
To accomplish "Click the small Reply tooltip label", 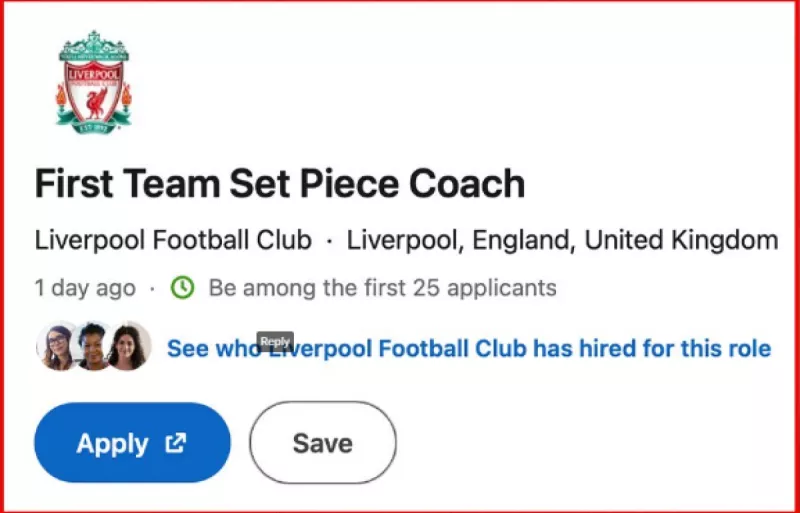I will pyautogui.click(x=275, y=342).
